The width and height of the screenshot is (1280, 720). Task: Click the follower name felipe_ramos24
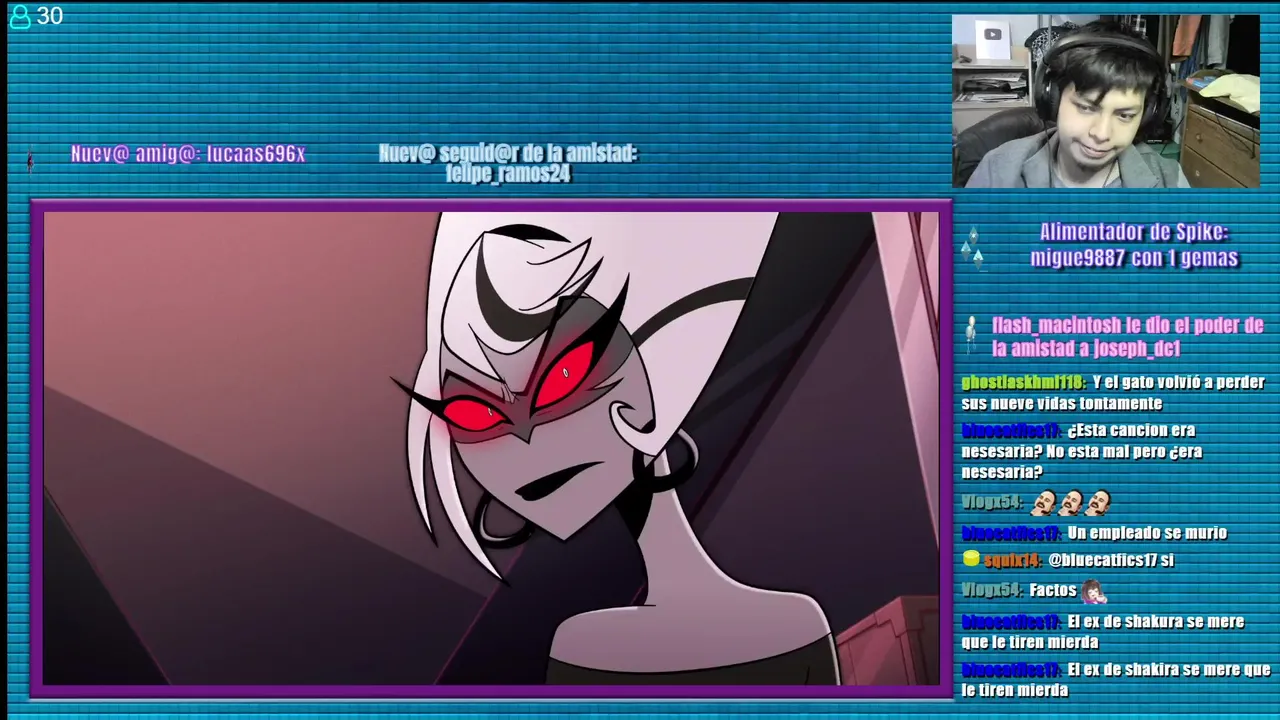click(x=508, y=173)
